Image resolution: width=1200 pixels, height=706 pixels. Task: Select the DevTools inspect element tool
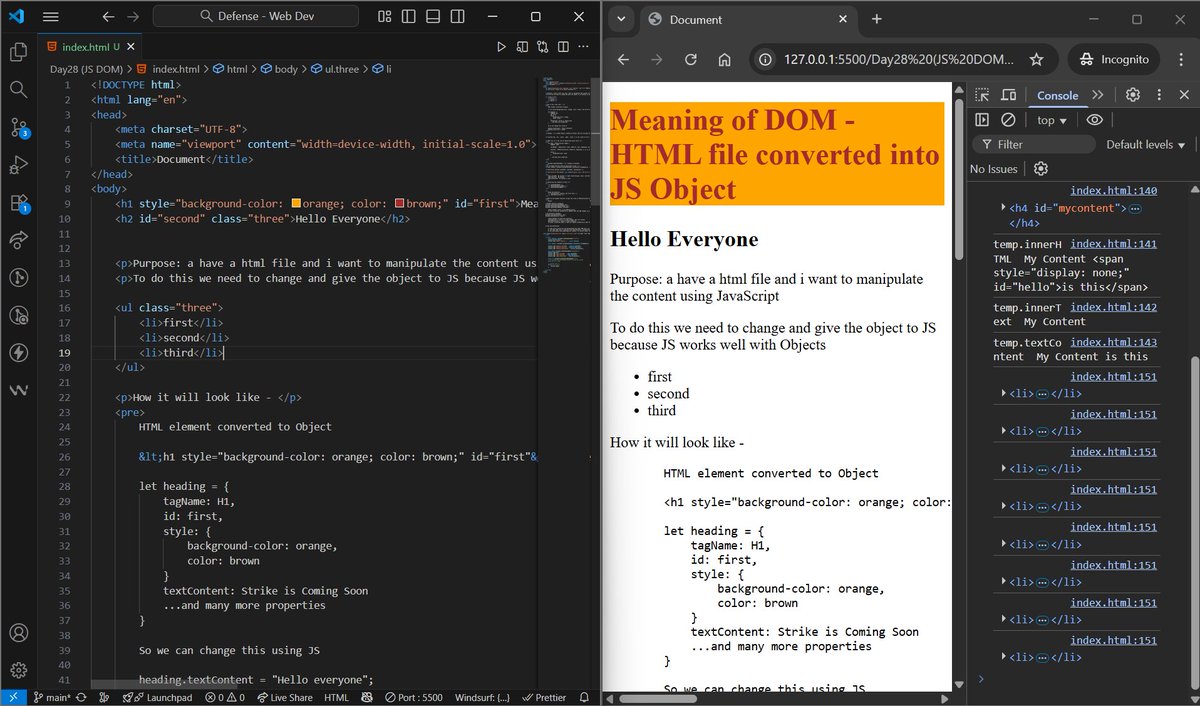(x=983, y=95)
